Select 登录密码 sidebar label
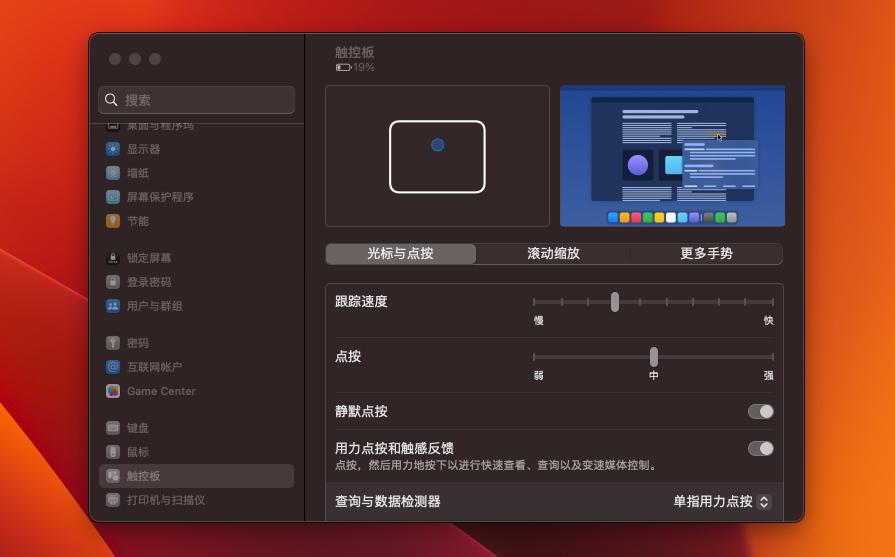Screen dimensions: 895x557 tap(149, 282)
